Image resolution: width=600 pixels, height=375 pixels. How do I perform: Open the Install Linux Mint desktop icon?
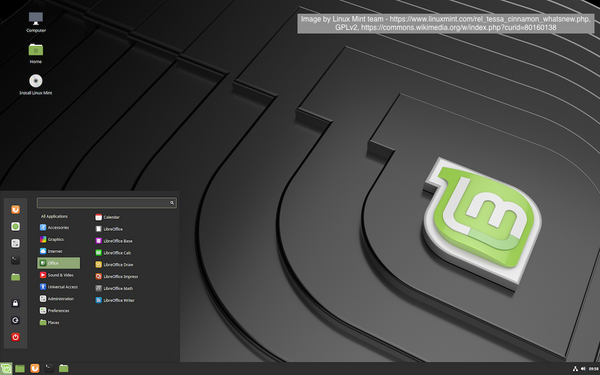pyautogui.click(x=36, y=85)
